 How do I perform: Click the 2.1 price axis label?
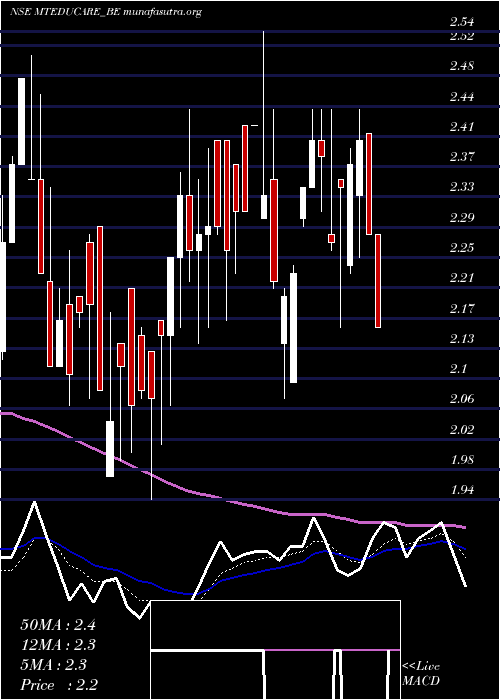(458, 369)
